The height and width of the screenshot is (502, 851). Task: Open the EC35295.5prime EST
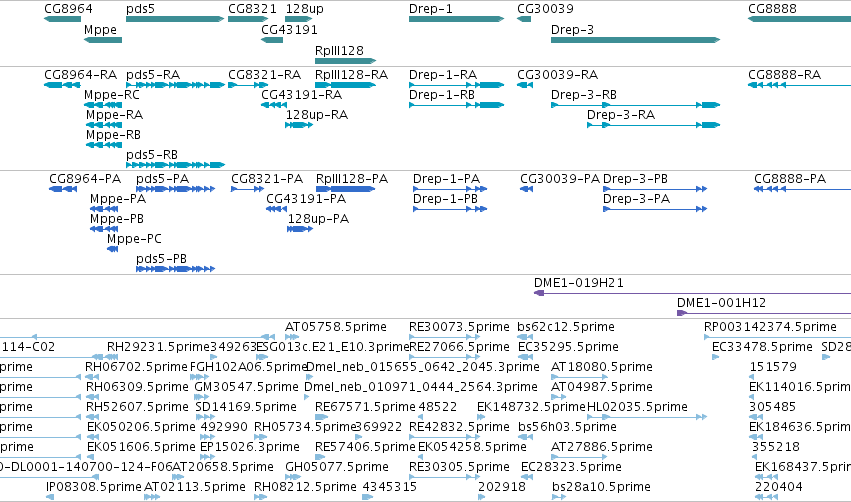pos(525,357)
